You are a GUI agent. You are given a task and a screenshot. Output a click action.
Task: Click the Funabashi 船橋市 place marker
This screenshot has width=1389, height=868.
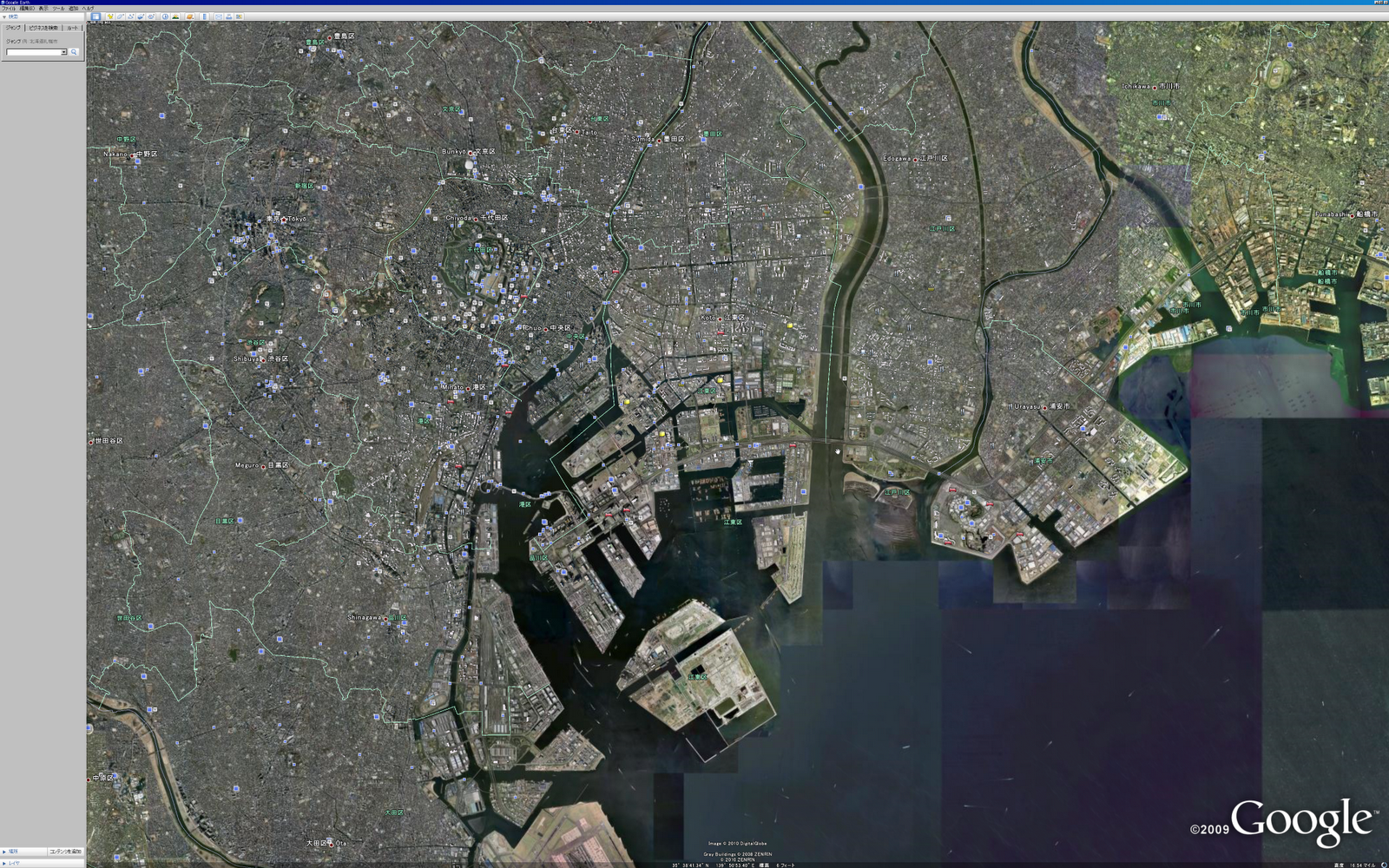[x=1353, y=215]
